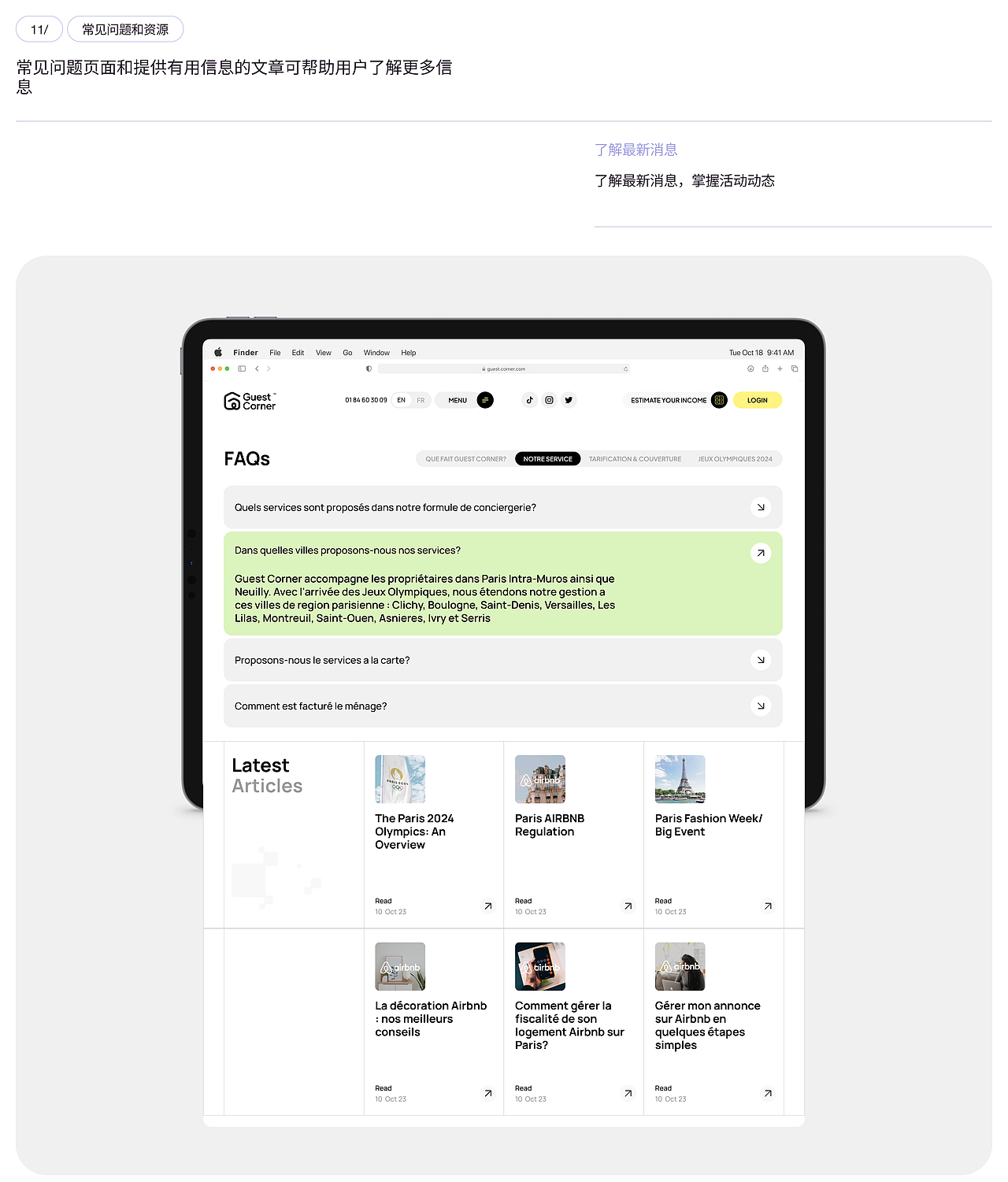
Task: Open the Twitter social icon
Action: click(569, 400)
